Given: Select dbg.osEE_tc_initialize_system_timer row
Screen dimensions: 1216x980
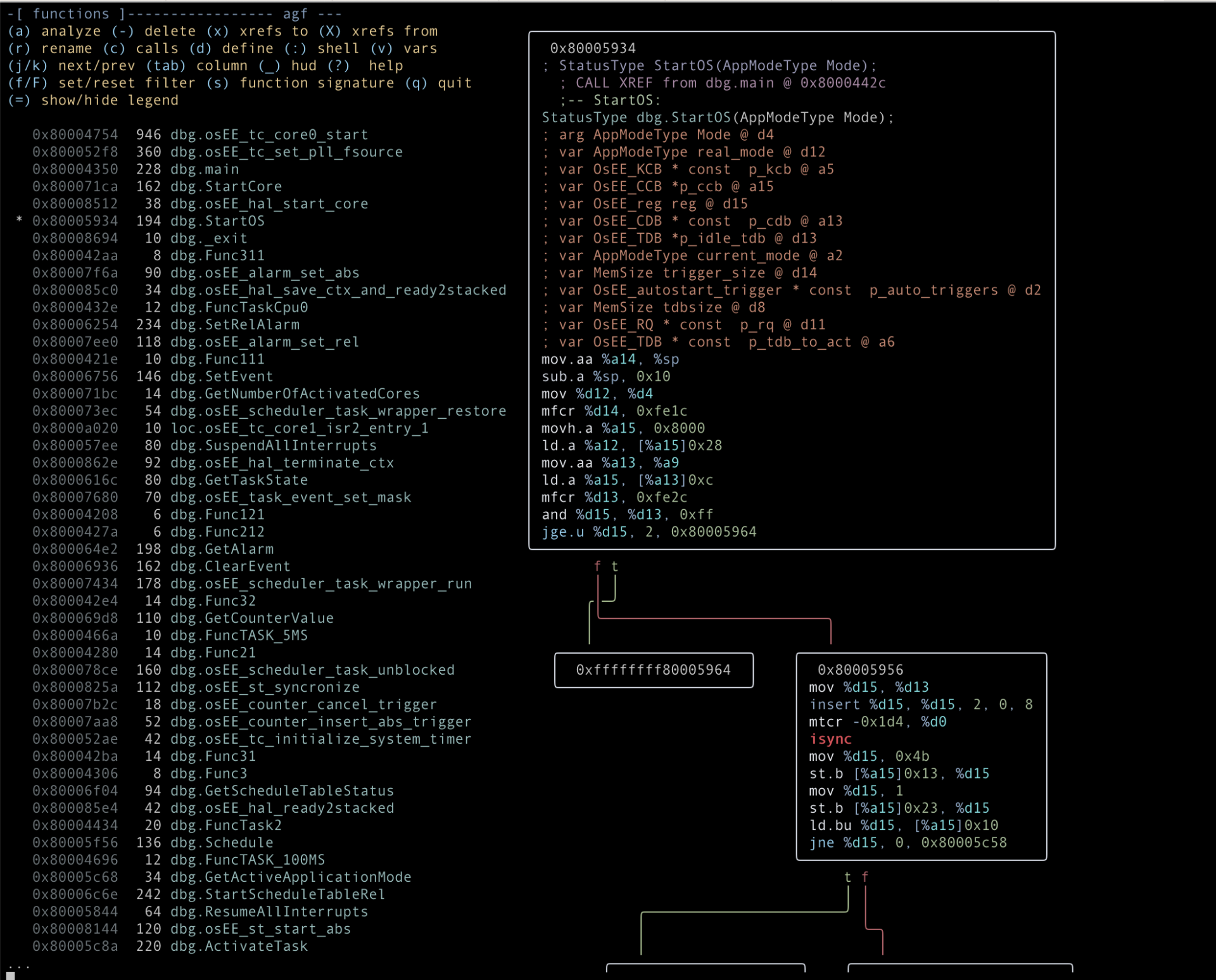Looking at the screenshot, I should click(252, 739).
